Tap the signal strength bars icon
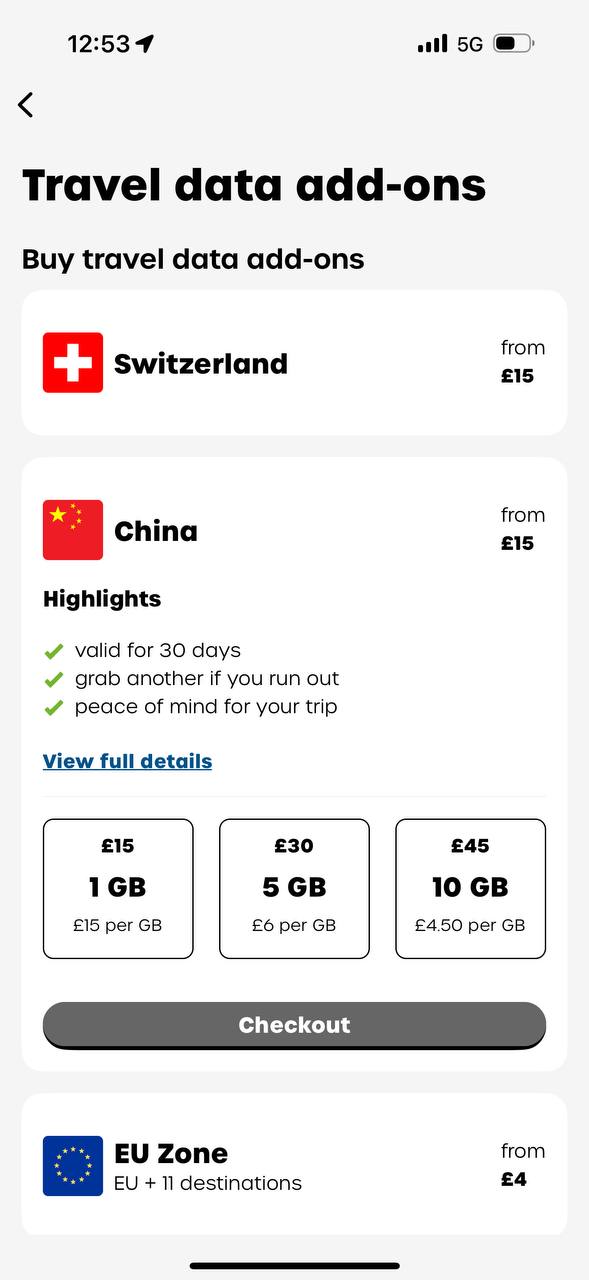 click(x=433, y=44)
